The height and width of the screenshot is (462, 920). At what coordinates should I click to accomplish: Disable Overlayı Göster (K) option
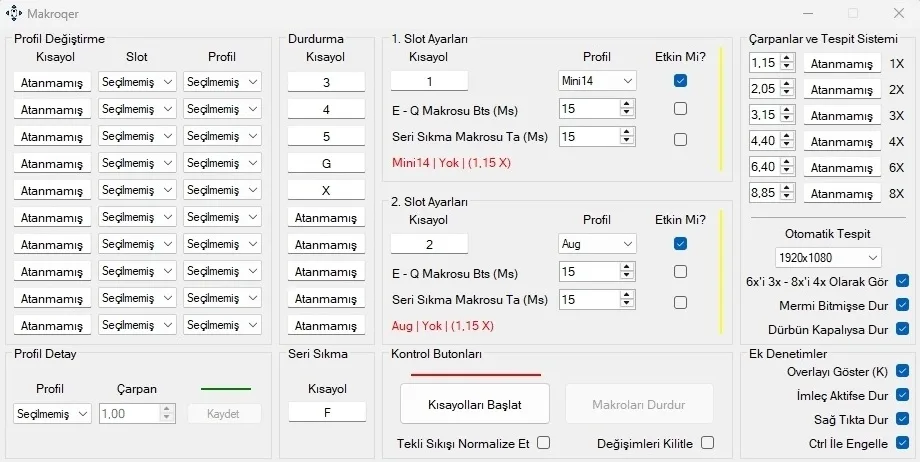coord(903,371)
